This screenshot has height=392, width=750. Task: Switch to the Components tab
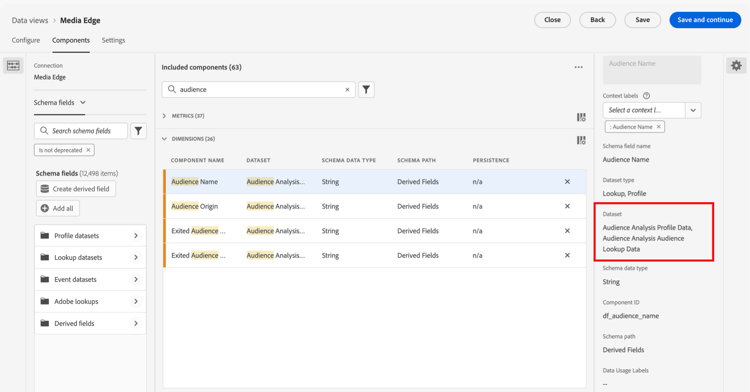click(x=71, y=40)
